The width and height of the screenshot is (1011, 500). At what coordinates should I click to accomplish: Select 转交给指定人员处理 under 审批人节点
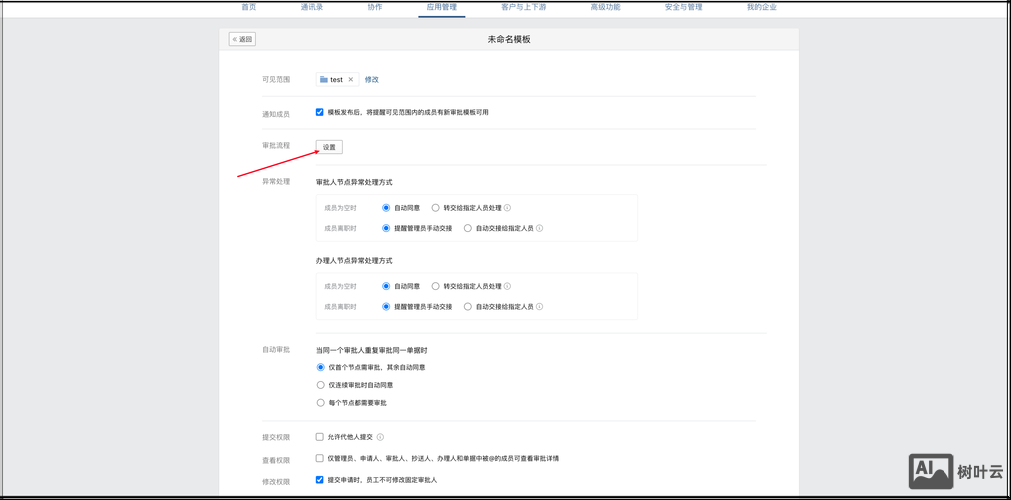point(435,208)
